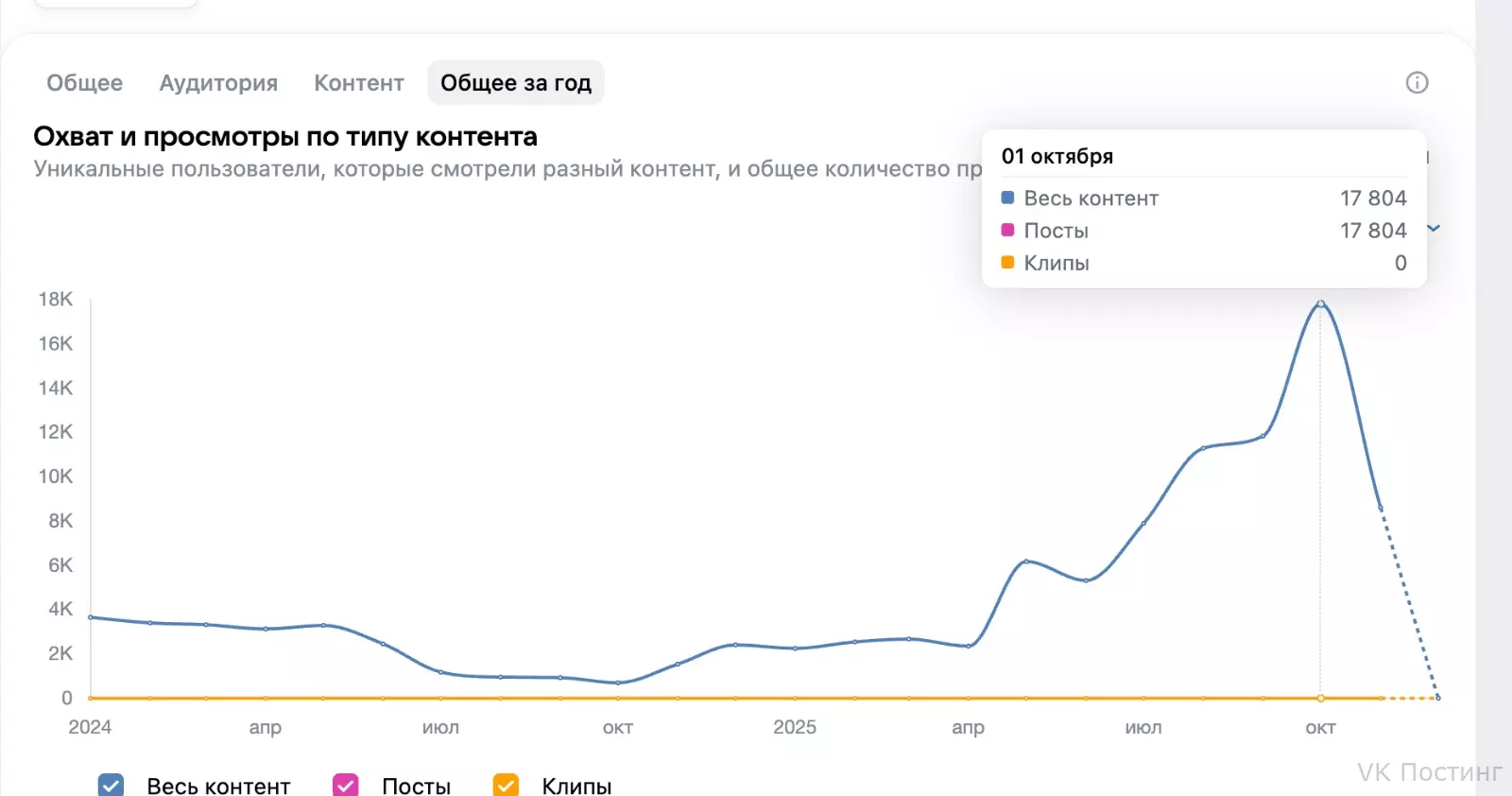This screenshot has width=1512, height=796.
Task: Click the orange Клипы tooltip swatch
Action: [x=1007, y=262]
